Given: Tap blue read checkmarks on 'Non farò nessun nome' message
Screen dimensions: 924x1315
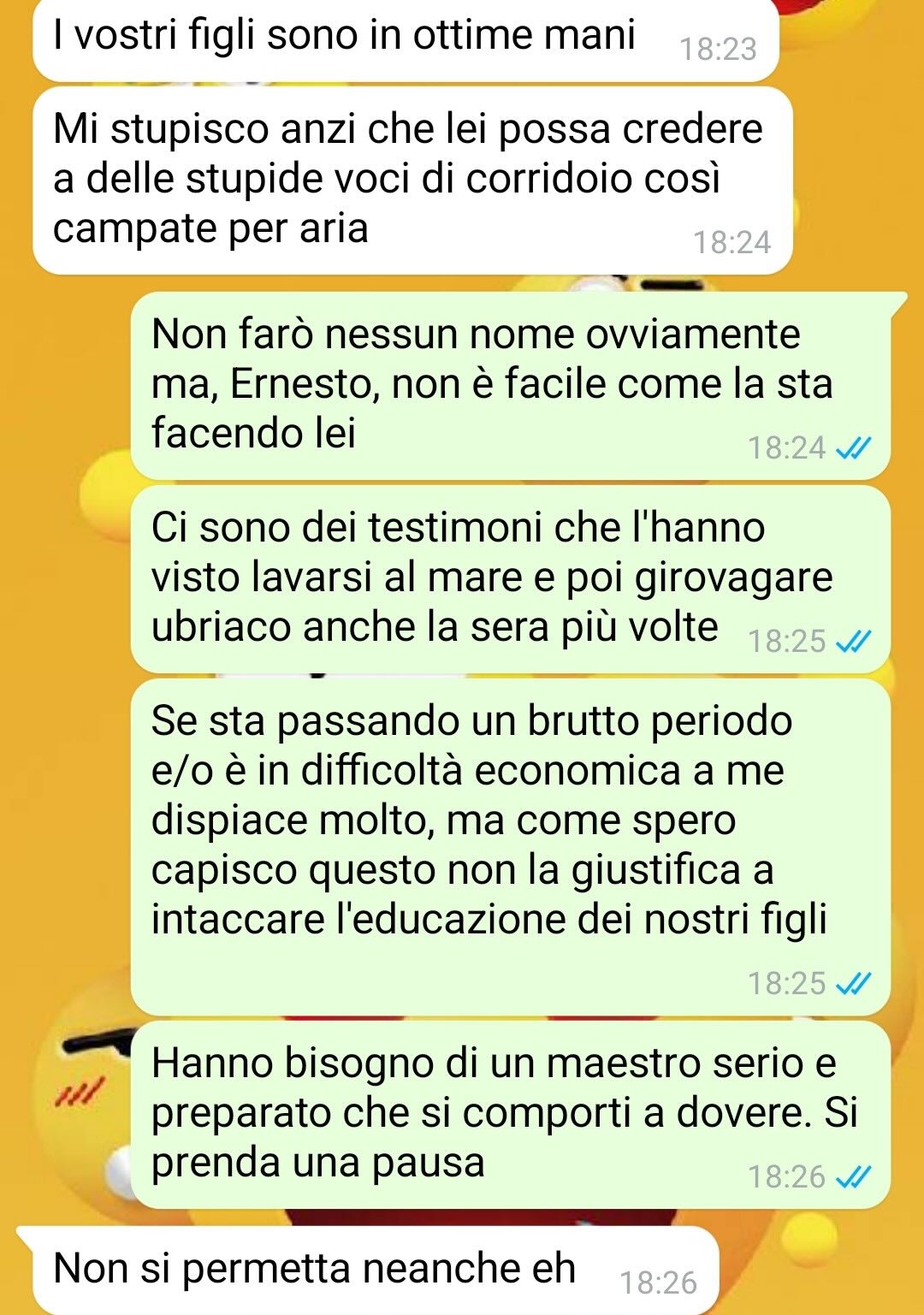Looking at the screenshot, I should 852,447.
